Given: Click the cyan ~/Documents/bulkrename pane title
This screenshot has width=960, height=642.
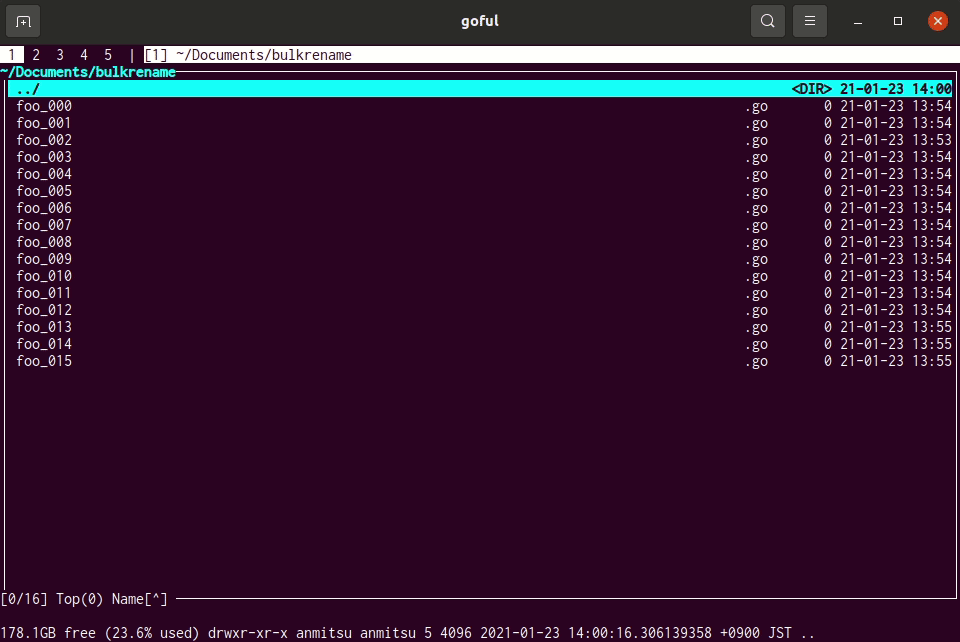Looking at the screenshot, I should click(x=88, y=72).
